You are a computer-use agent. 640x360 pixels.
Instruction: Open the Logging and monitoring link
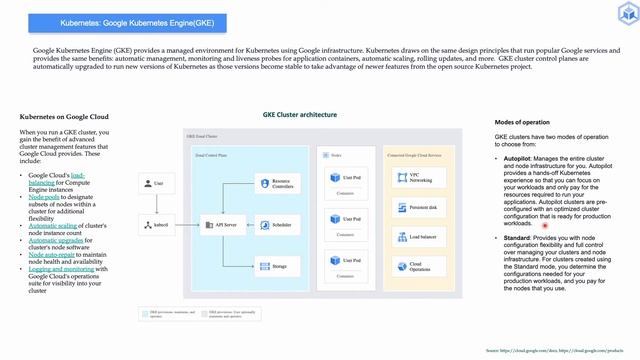tap(61, 269)
